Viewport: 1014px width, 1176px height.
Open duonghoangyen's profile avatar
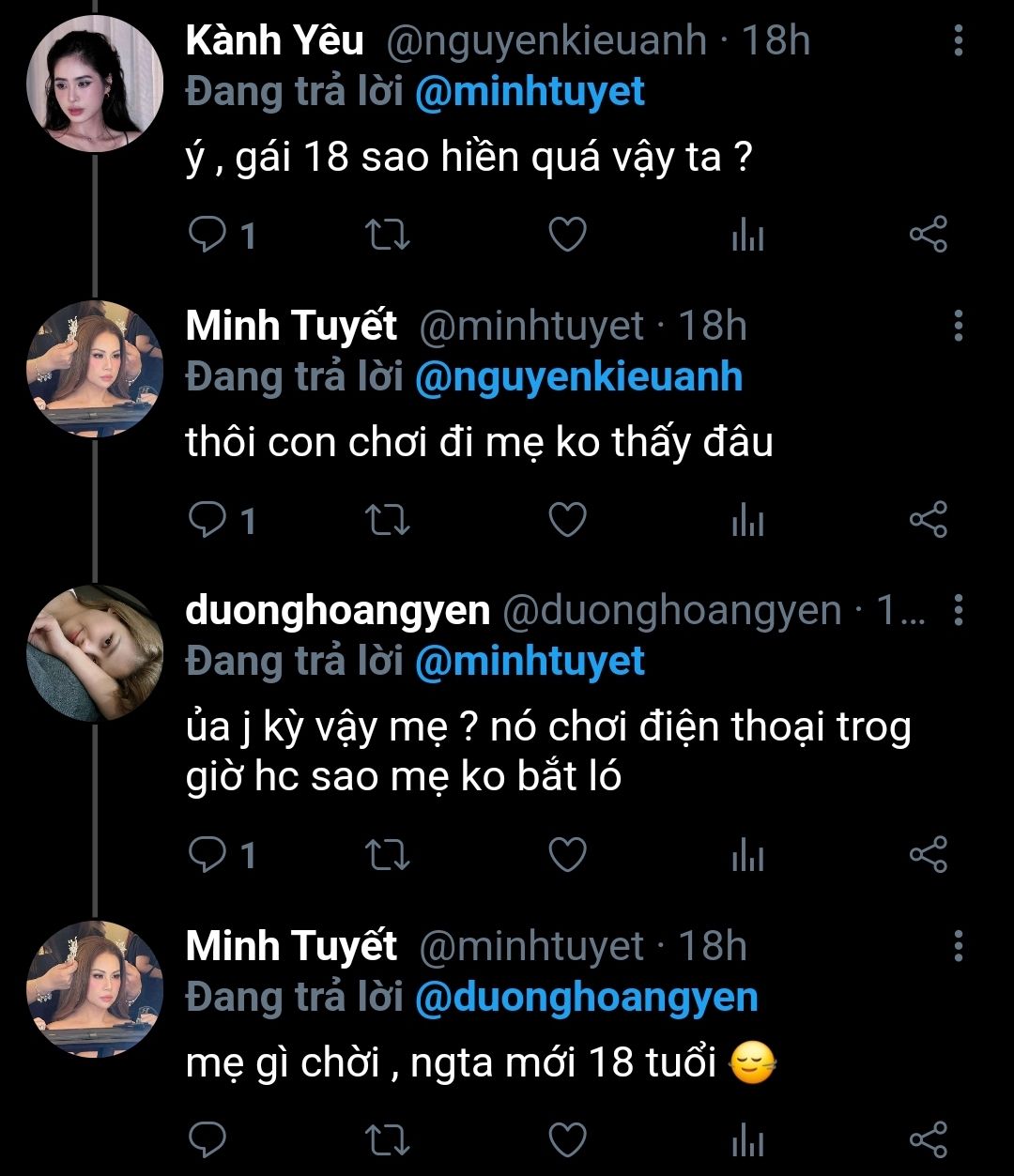coord(94,653)
